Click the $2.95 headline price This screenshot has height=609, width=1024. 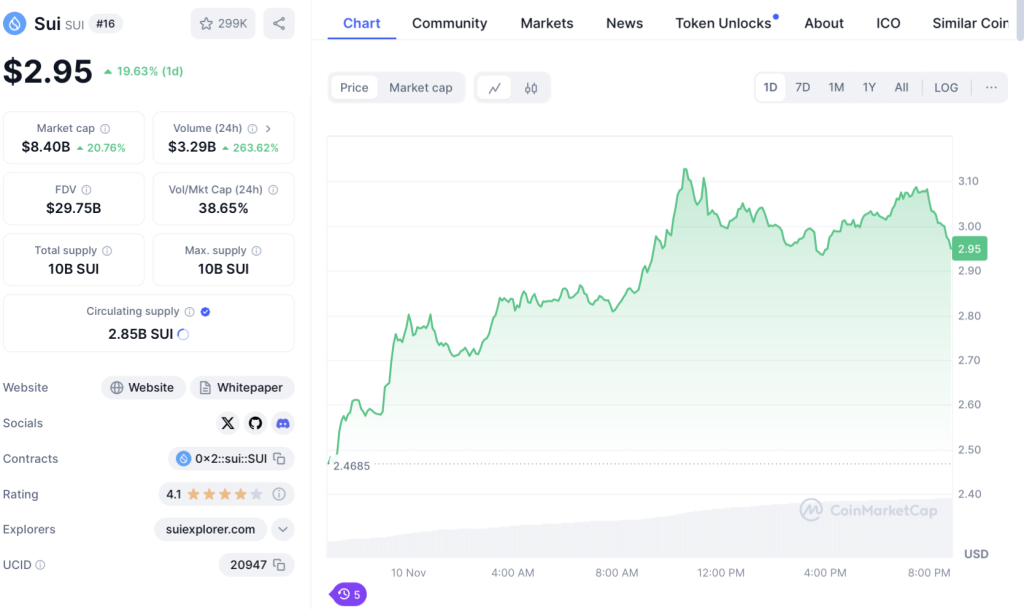48,71
